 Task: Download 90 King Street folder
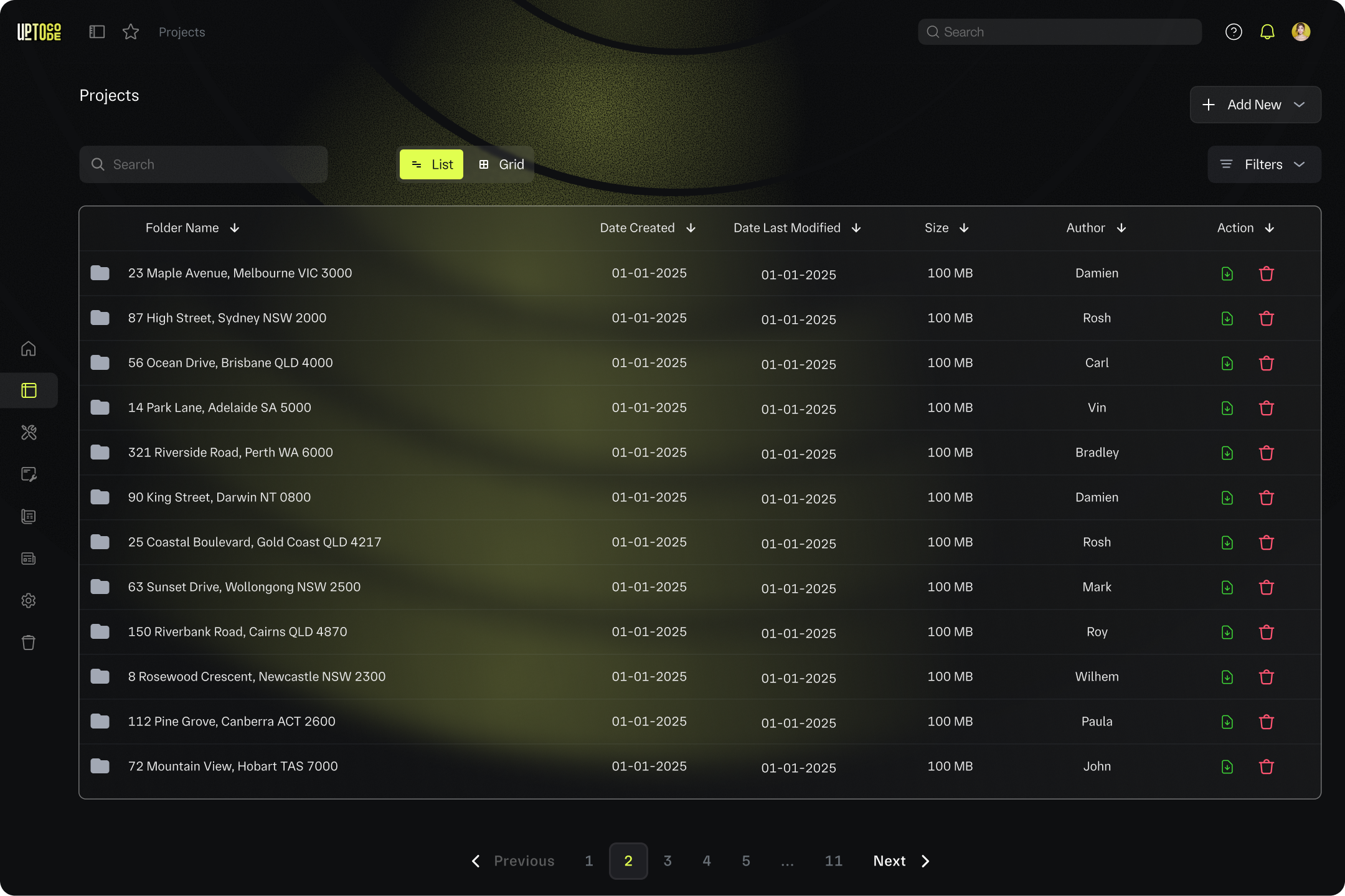click(x=1227, y=498)
